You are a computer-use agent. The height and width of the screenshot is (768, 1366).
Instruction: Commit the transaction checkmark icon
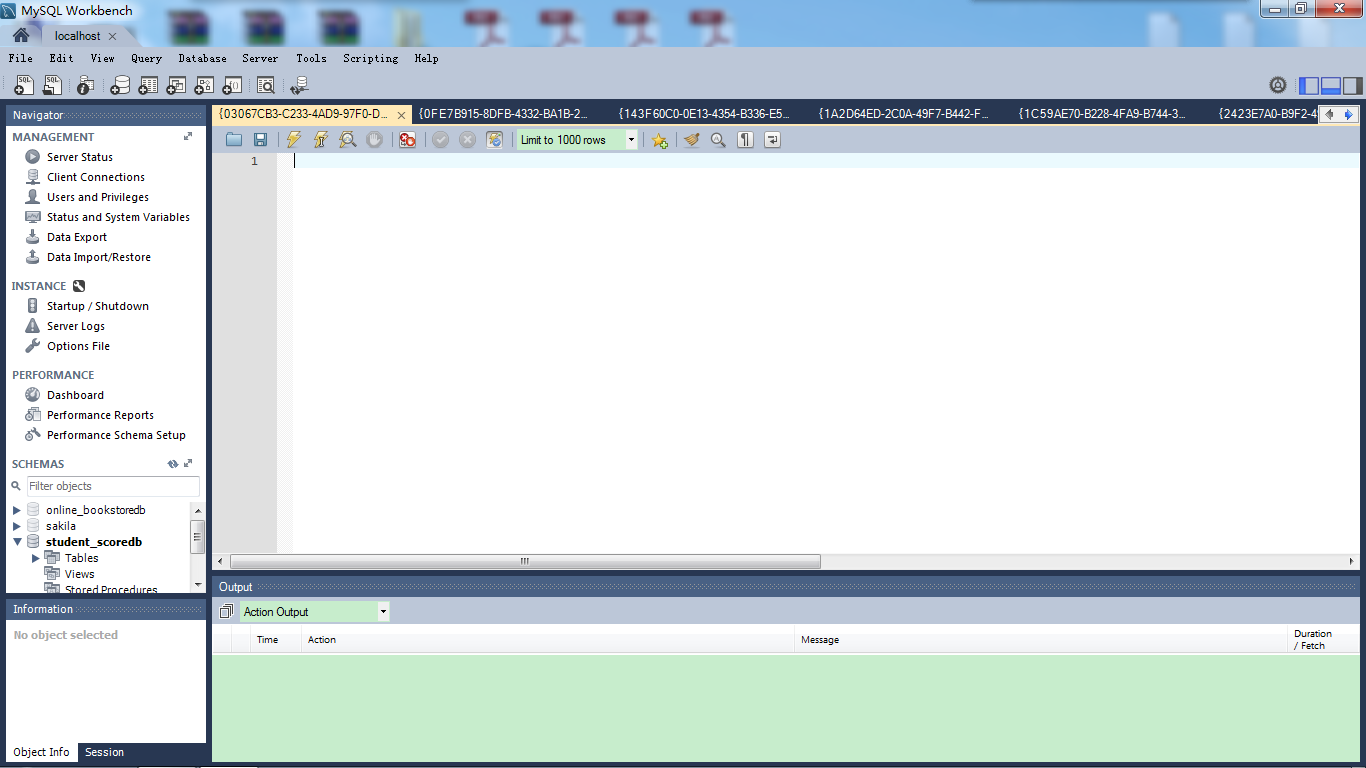click(x=440, y=140)
